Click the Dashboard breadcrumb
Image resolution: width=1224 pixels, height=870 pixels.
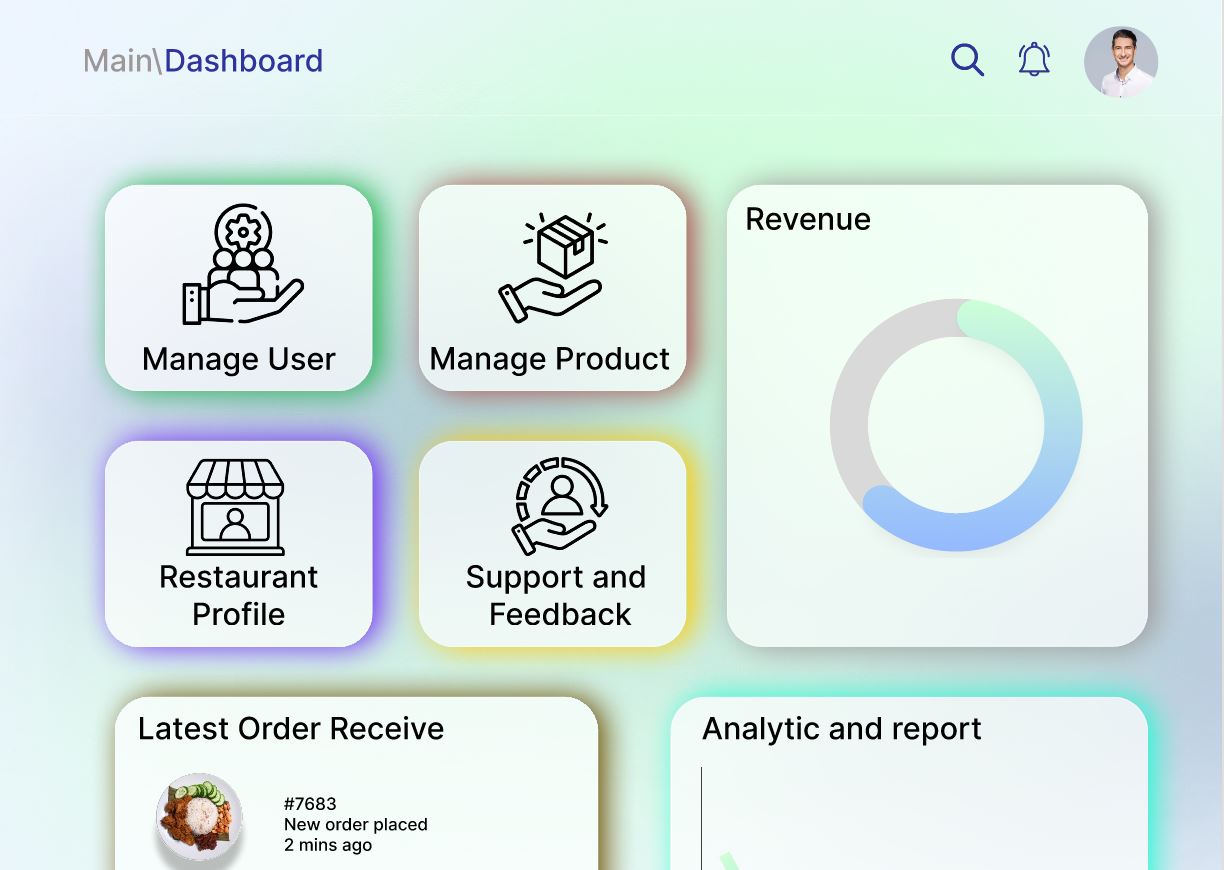[244, 61]
